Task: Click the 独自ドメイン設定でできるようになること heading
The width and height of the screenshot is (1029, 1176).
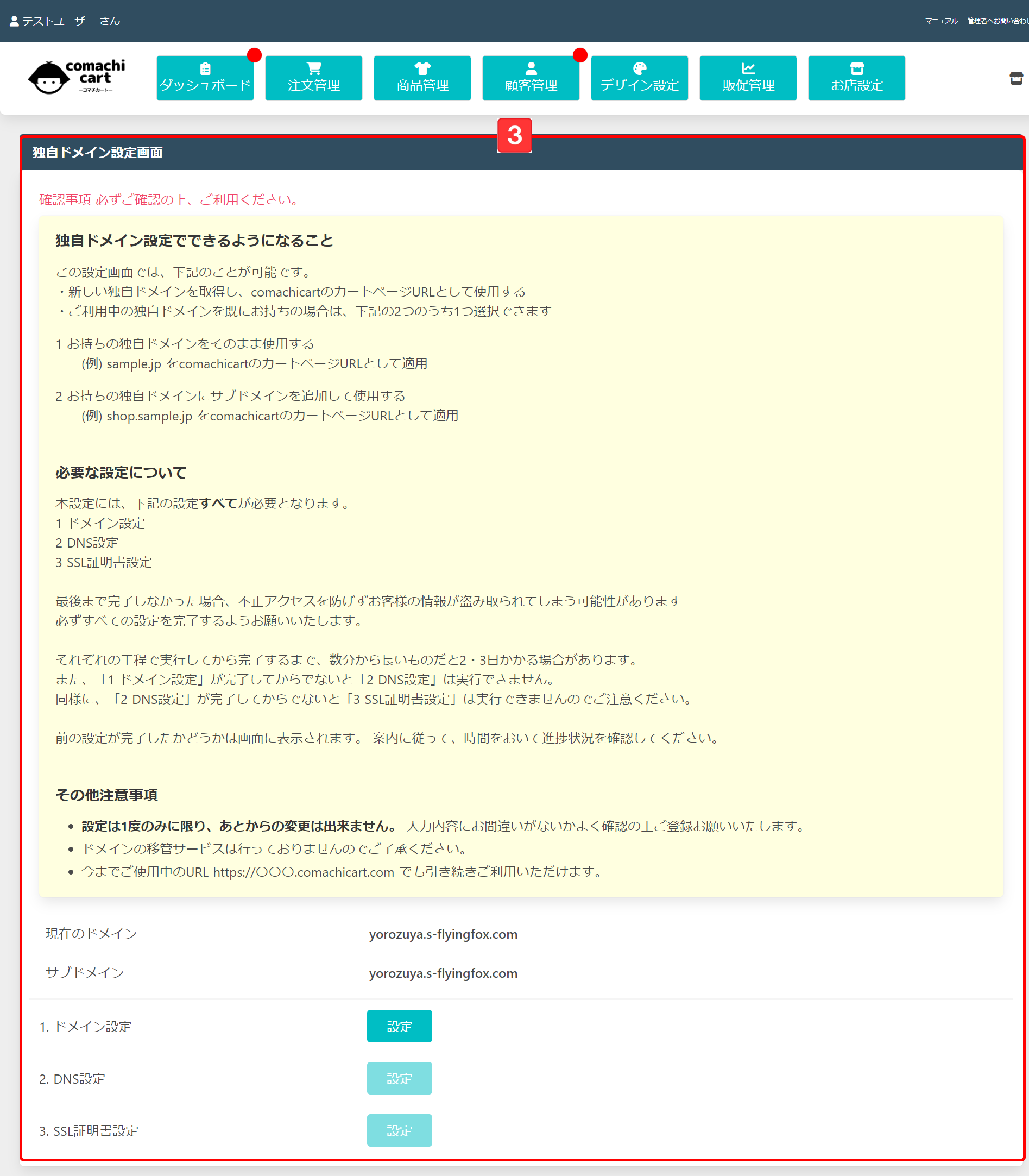Action: tap(194, 241)
